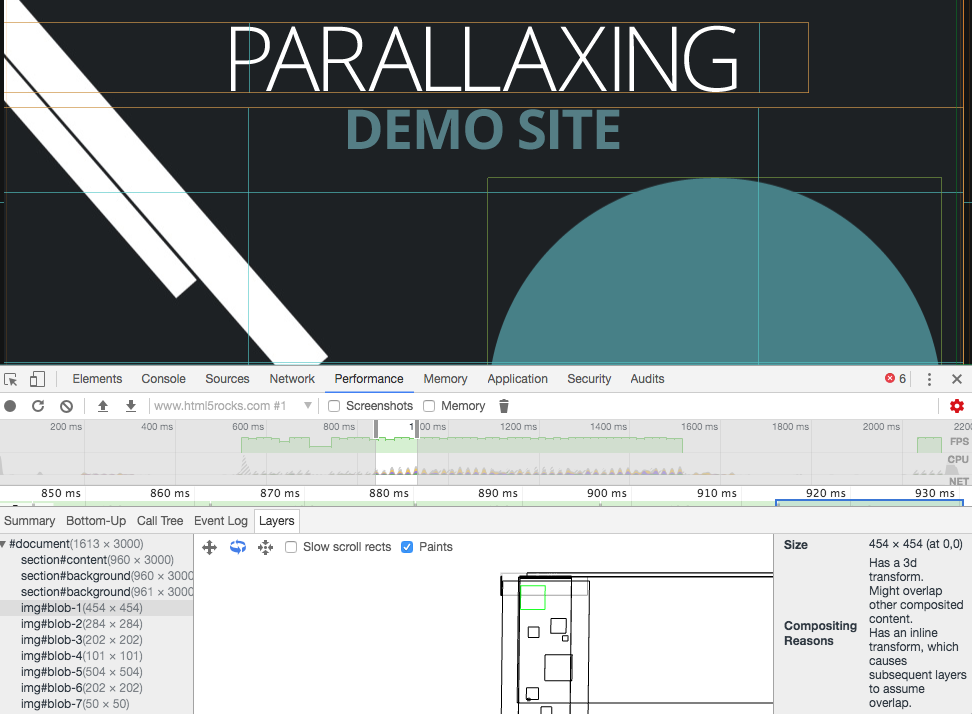Open the profile history dropdown
The height and width of the screenshot is (714, 972).
[x=307, y=406]
